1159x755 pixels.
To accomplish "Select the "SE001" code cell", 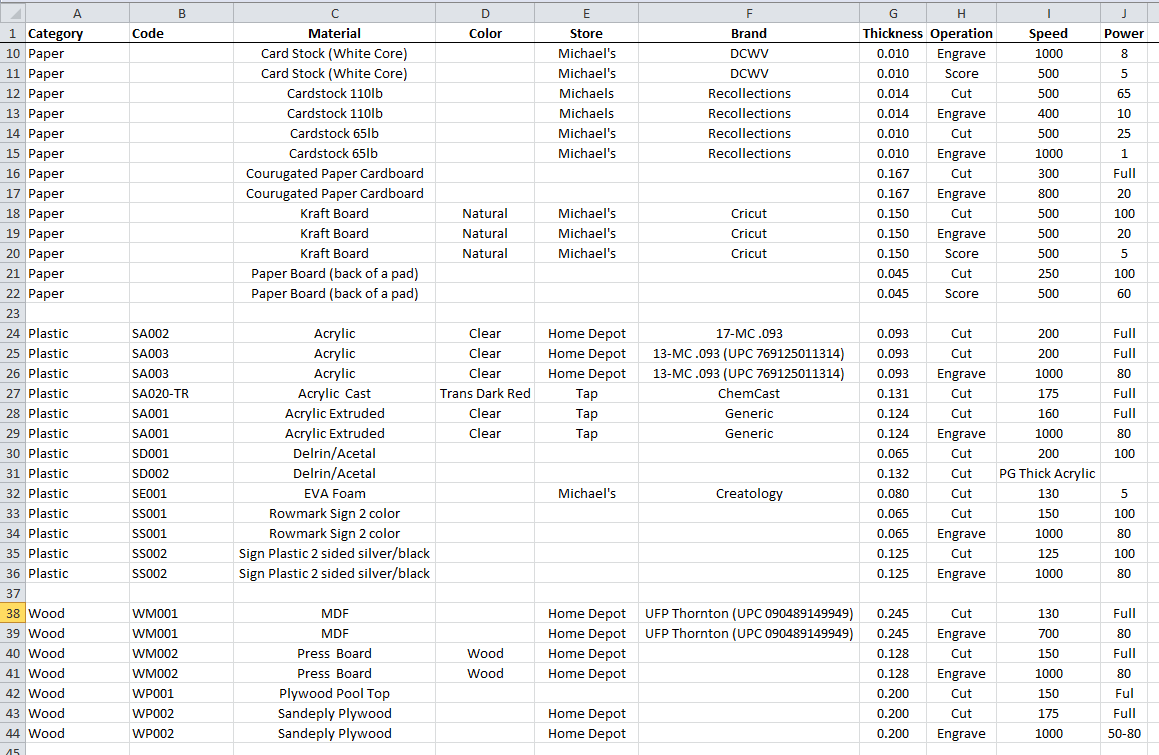I will [182, 494].
